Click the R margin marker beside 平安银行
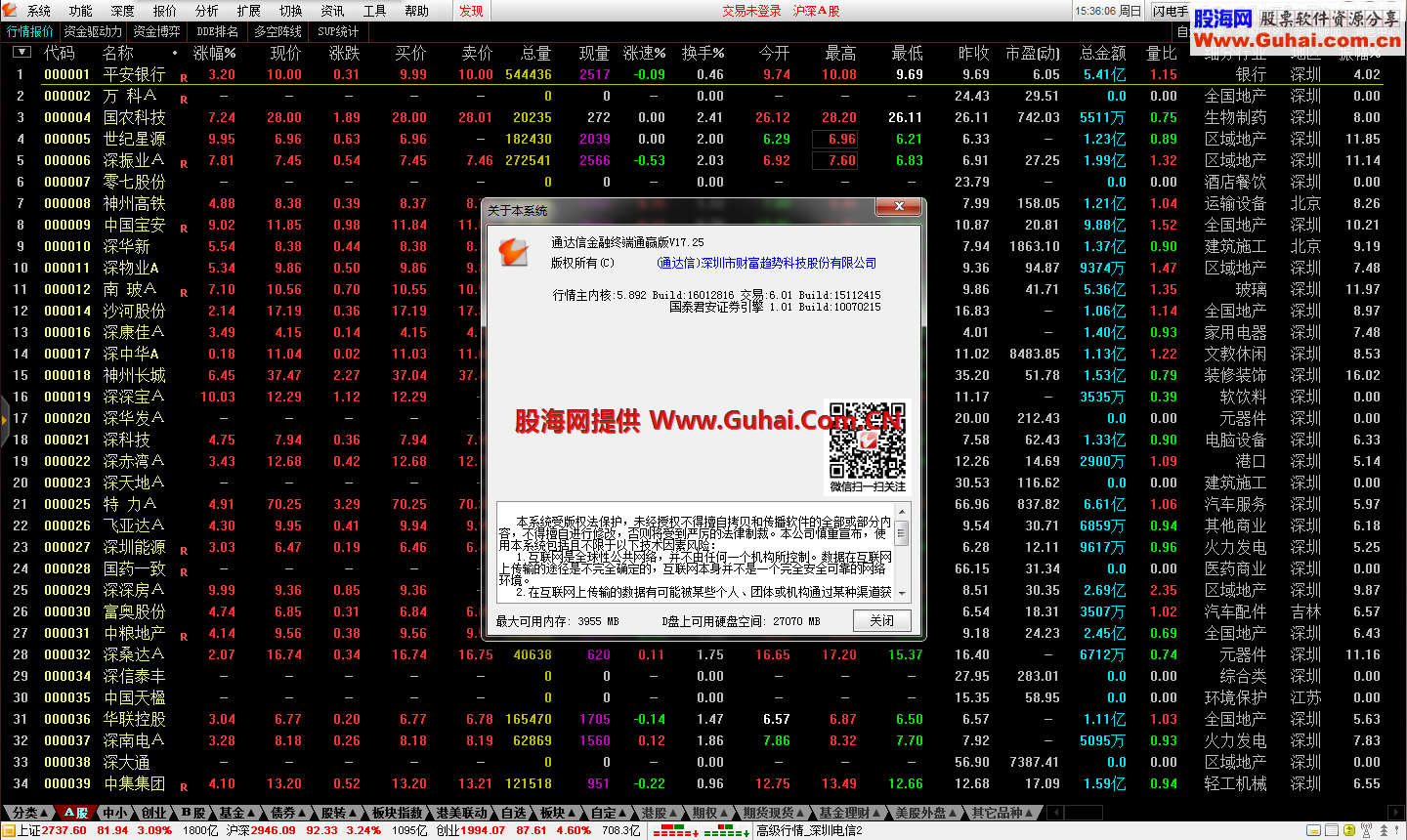The width and height of the screenshot is (1407, 840). tap(184, 76)
